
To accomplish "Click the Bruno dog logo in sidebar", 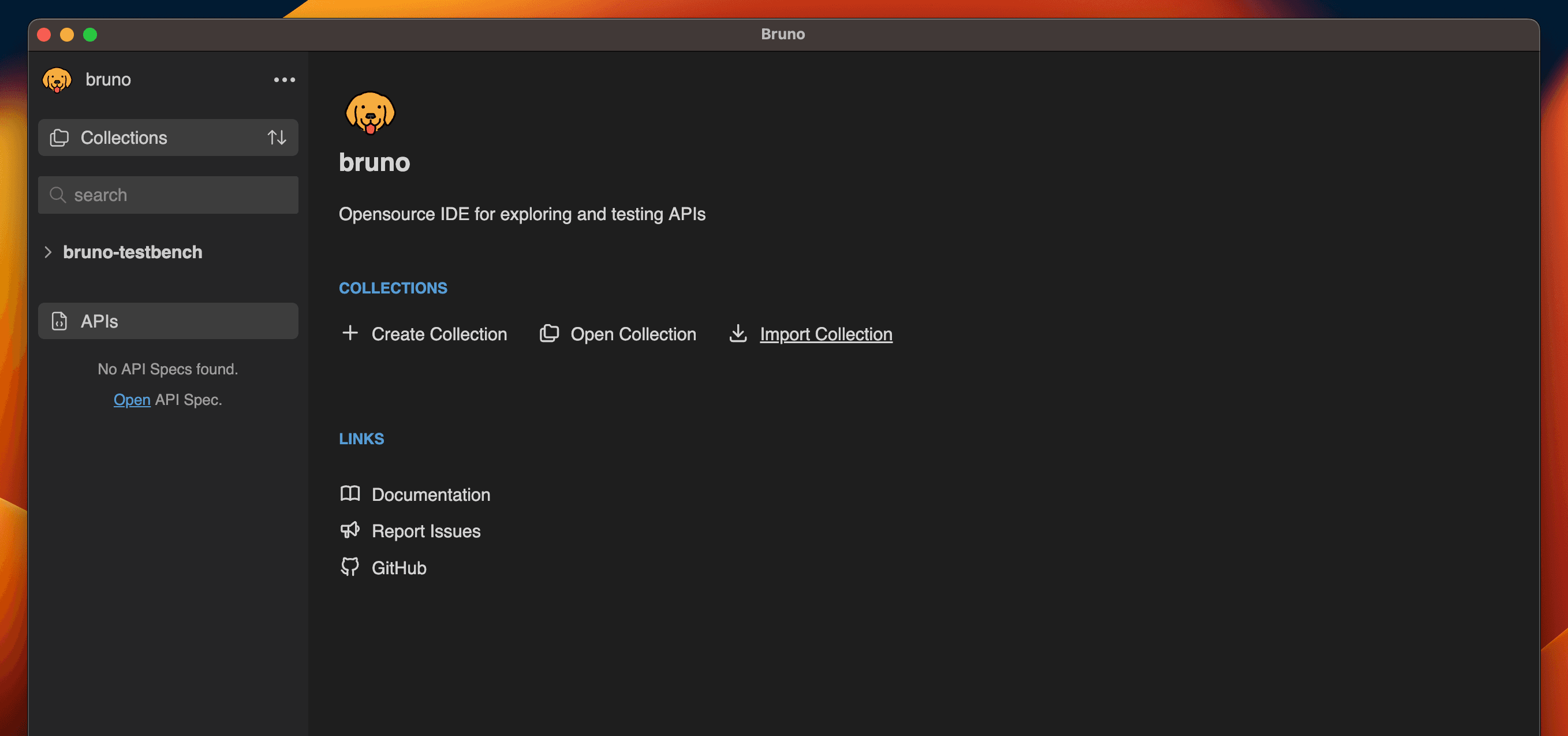I will 57,80.
